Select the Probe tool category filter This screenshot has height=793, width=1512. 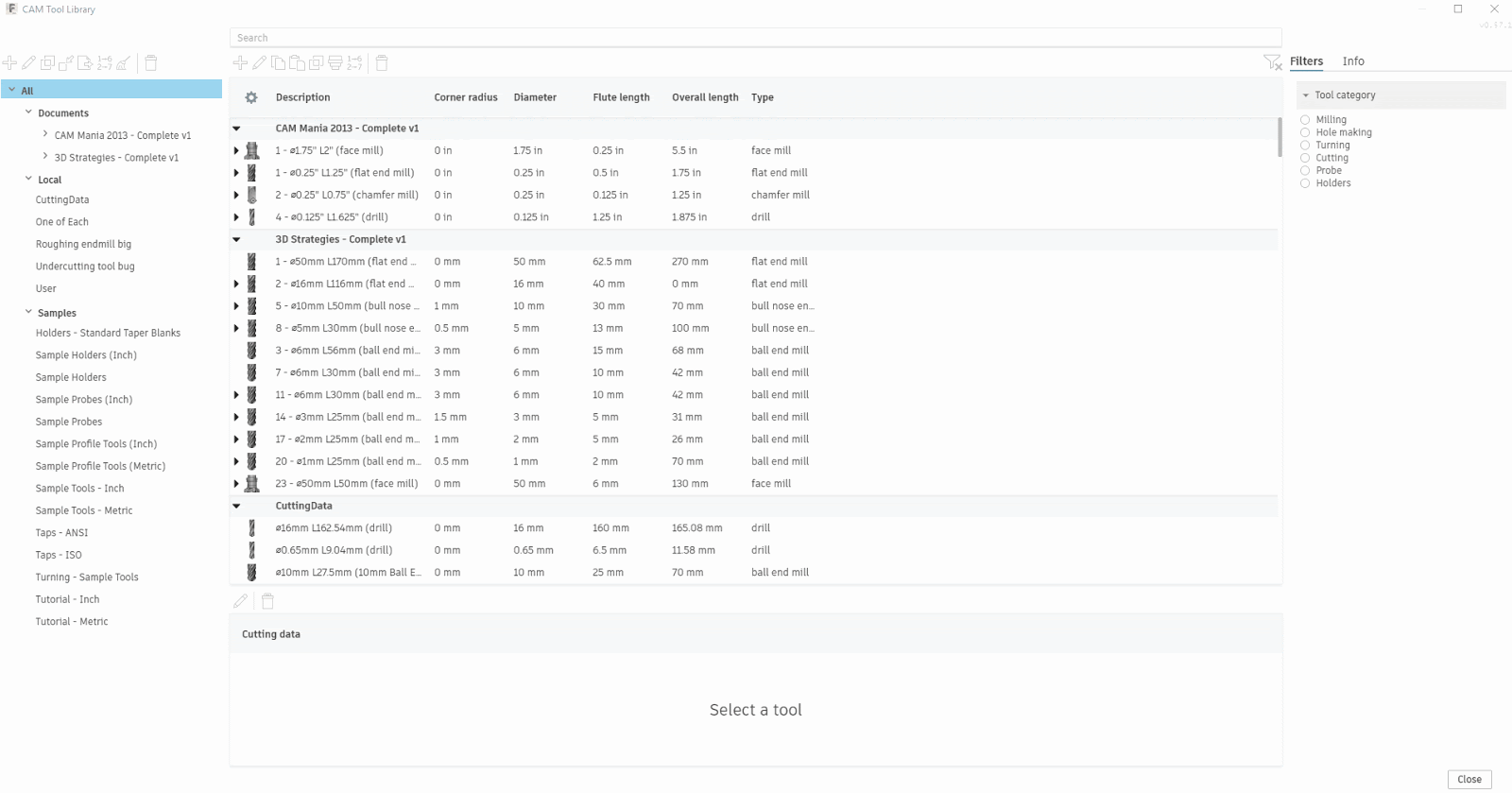[1305, 171]
